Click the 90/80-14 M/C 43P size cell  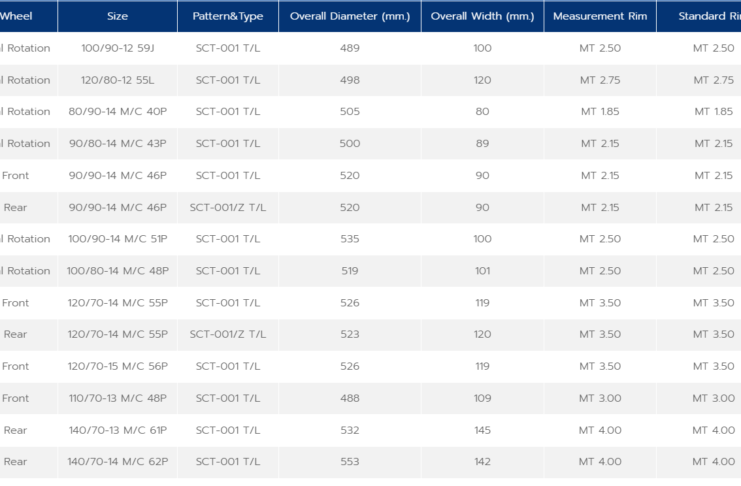click(x=117, y=144)
